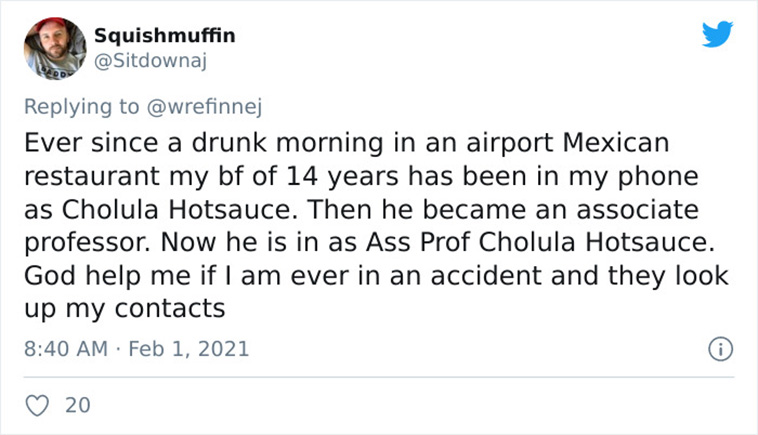Click the 'Replying to' label
758x435 pixels.
click(x=82, y=107)
